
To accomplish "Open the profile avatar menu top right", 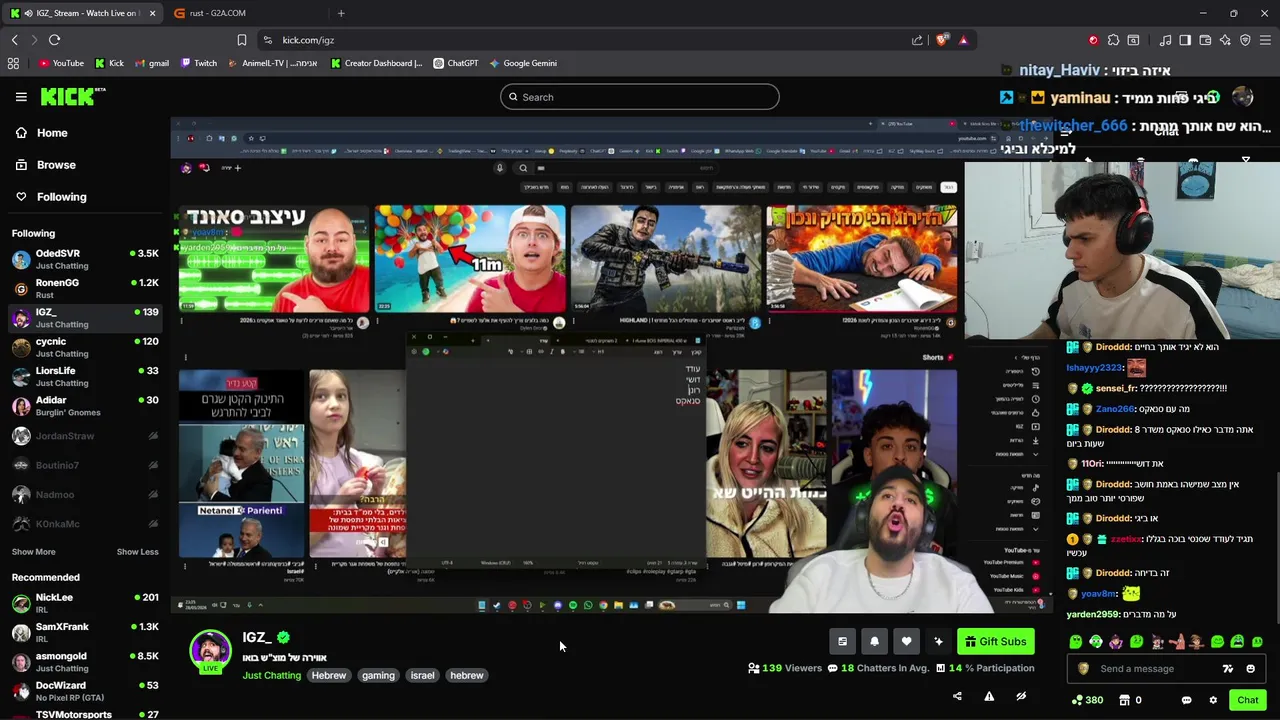I will point(1243,97).
